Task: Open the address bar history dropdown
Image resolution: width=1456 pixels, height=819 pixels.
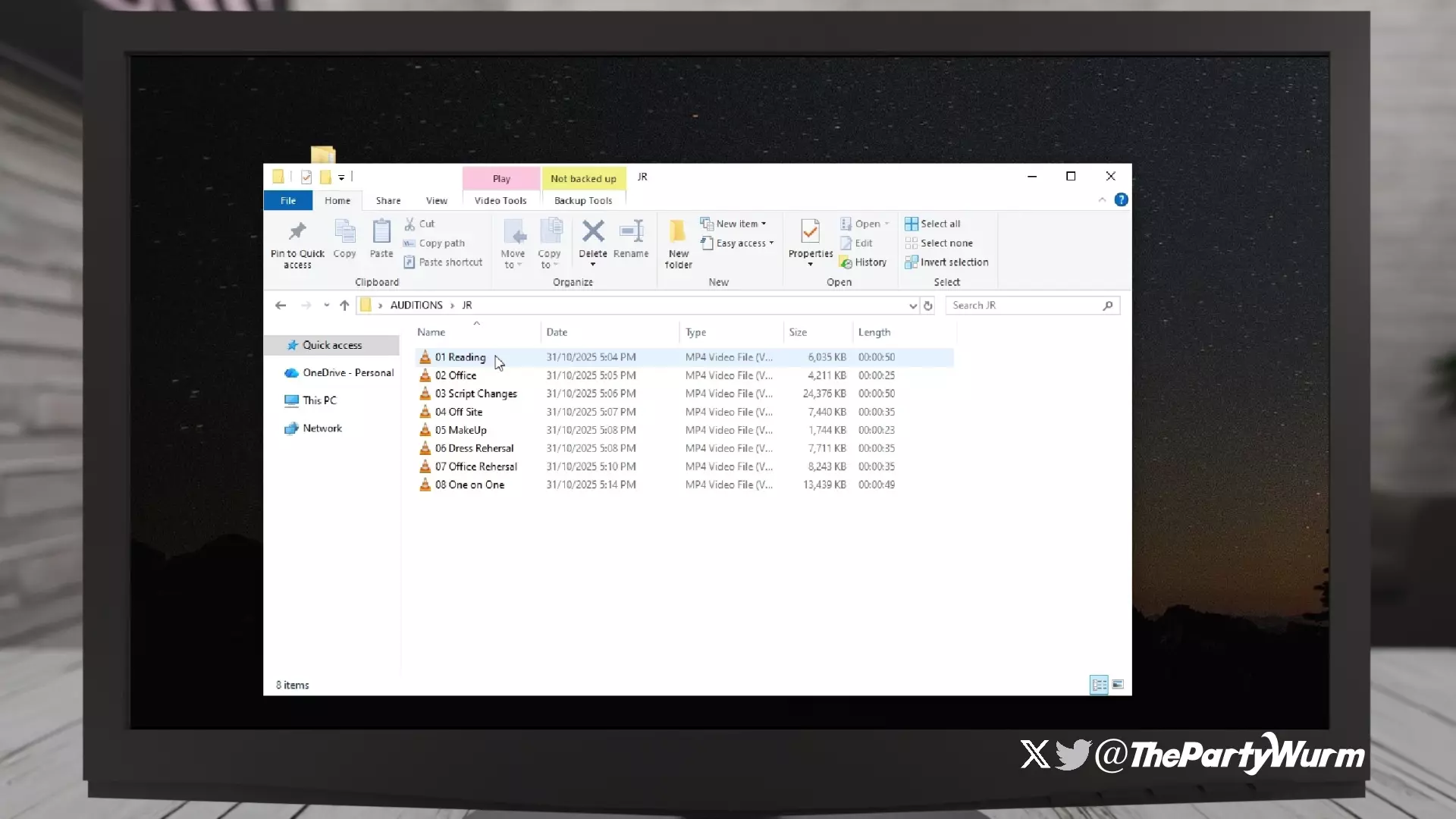Action: tap(913, 306)
